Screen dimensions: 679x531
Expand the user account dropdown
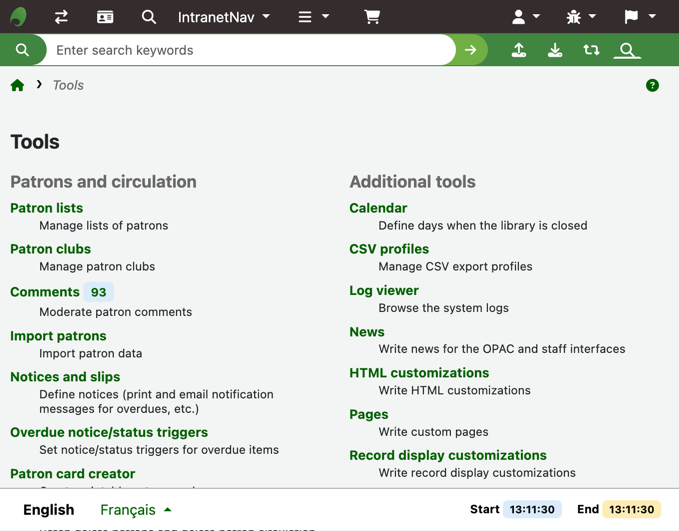tap(526, 17)
